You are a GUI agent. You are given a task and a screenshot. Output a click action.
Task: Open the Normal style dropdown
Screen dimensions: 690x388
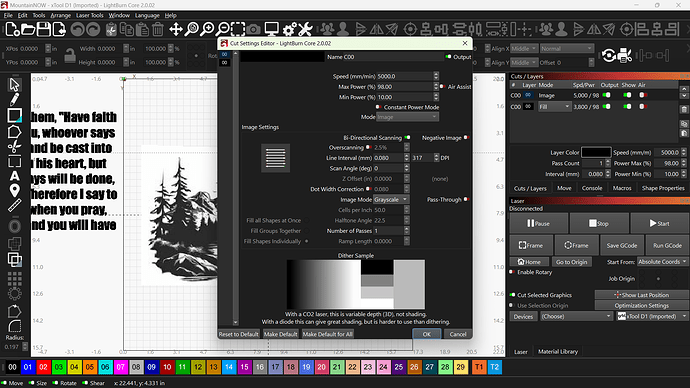click(566, 48)
